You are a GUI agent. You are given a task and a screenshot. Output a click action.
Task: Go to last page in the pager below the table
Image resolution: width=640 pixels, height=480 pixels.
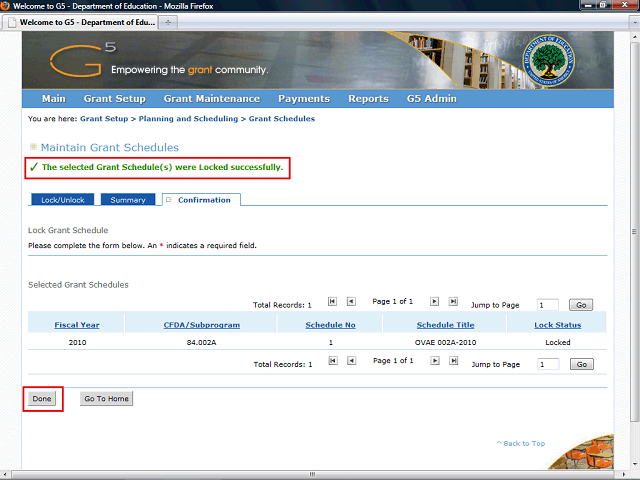pyautogui.click(x=453, y=361)
